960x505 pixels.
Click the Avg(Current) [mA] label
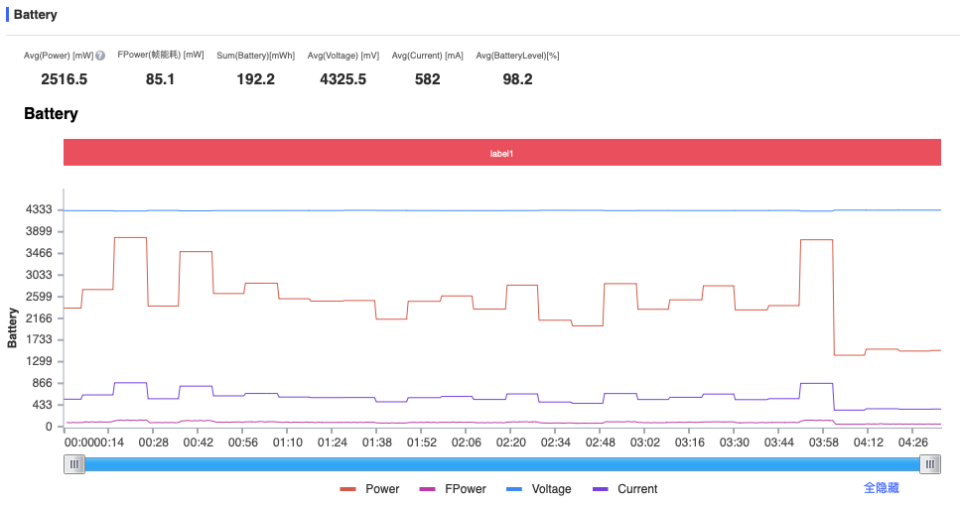(427, 56)
